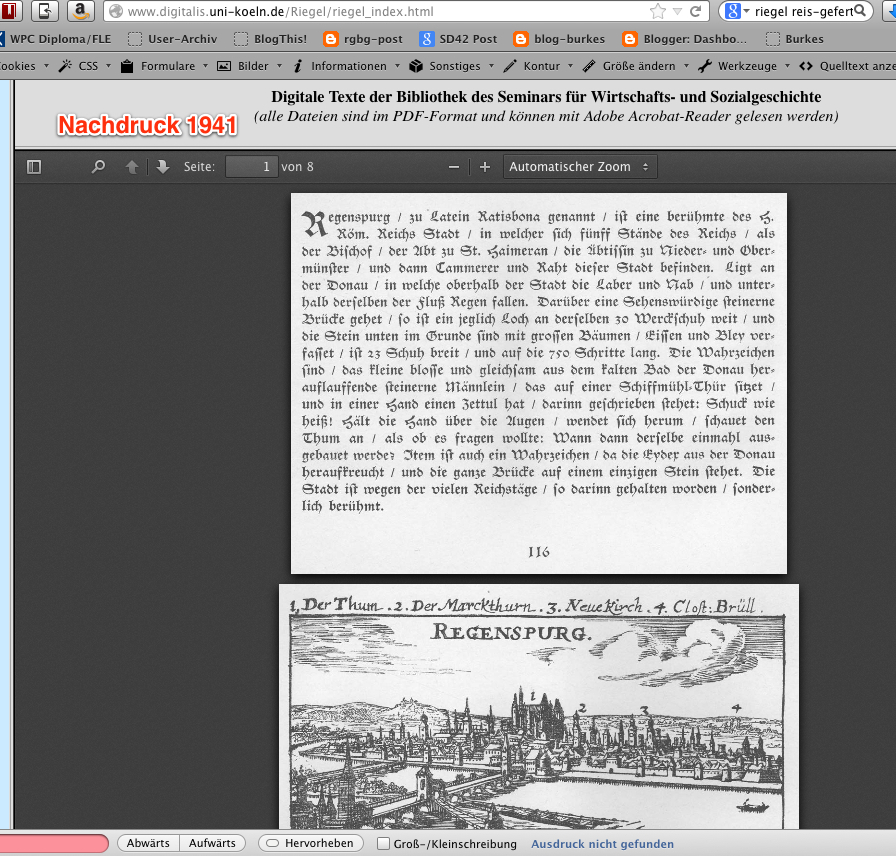The width and height of the screenshot is (896, 856).
Task: Open blog-burkes Blogger bookmark icon
Action: coord(521,39)
